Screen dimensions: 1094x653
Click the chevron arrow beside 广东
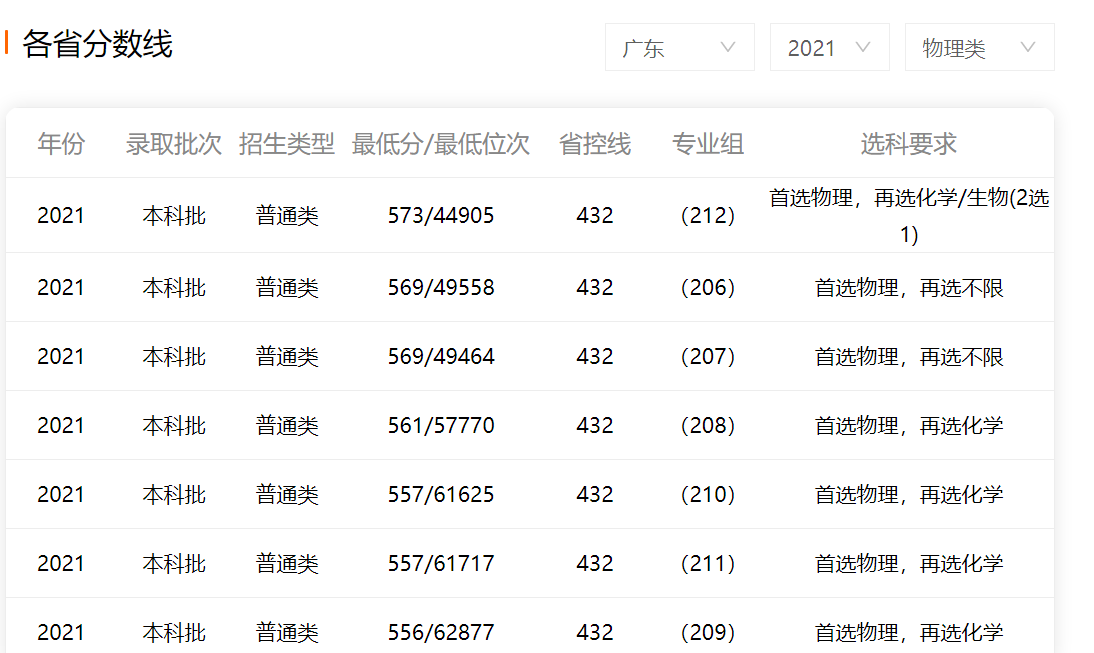point(728,47)
